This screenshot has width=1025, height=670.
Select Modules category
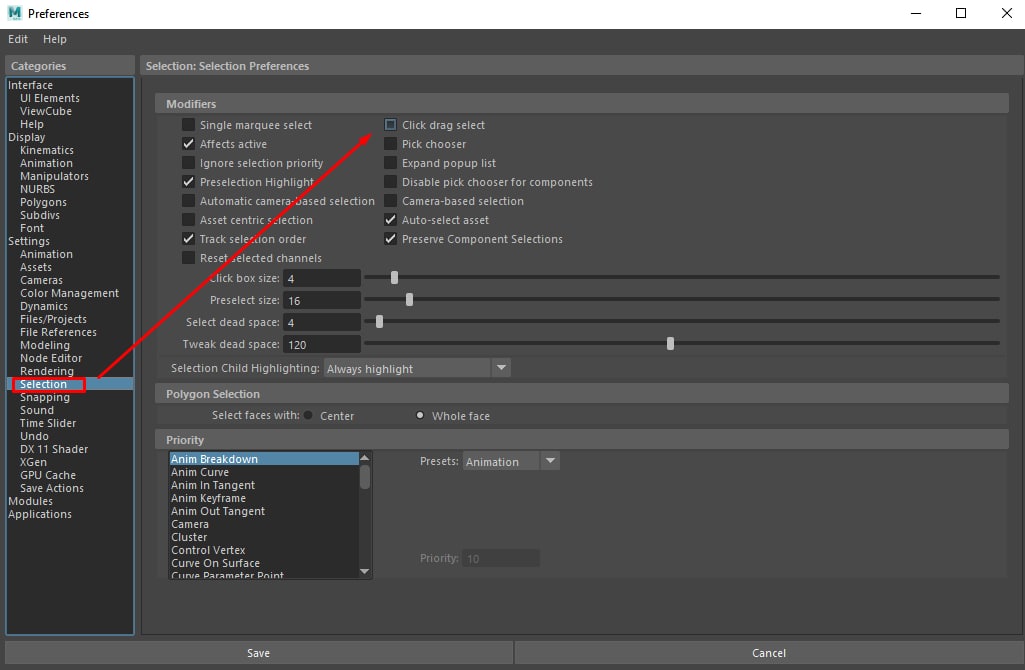(x=30, y=501)
